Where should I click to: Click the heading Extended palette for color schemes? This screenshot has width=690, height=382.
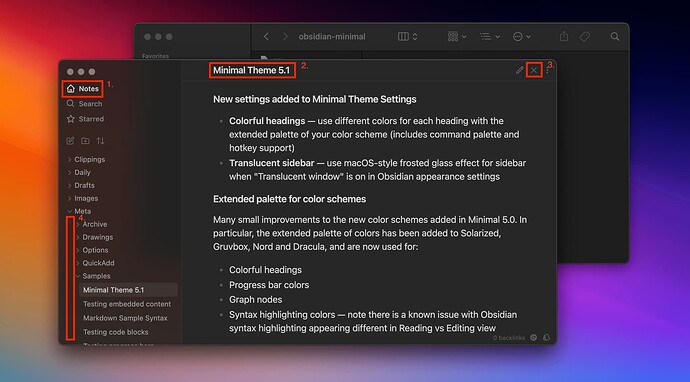pyautogui.click(x=290, y=199)
